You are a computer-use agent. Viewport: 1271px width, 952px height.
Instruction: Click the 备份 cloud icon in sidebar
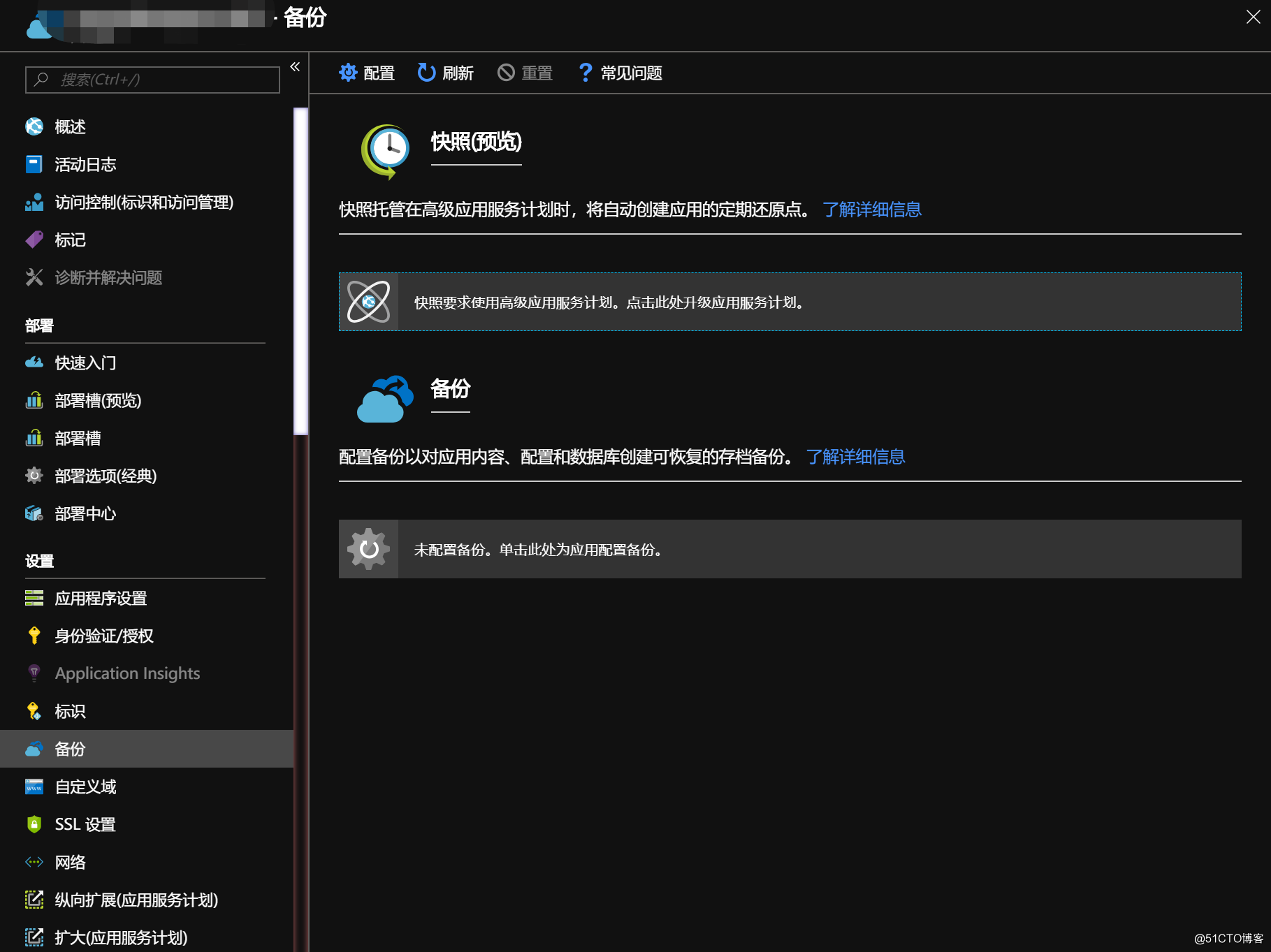click(x=34, y=749)
